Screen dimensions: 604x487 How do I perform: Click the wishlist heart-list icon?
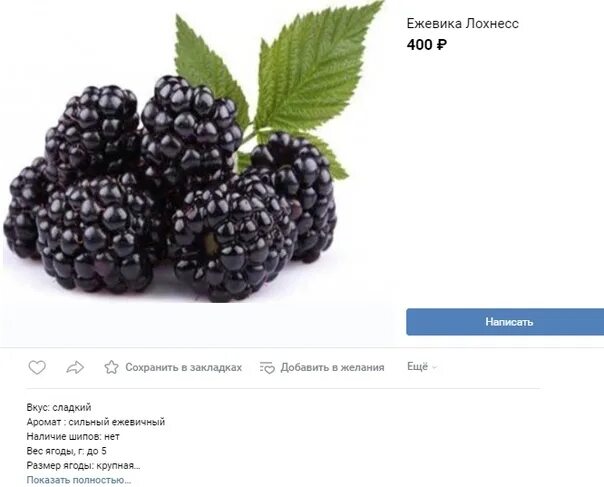click(x=267, y=368)
